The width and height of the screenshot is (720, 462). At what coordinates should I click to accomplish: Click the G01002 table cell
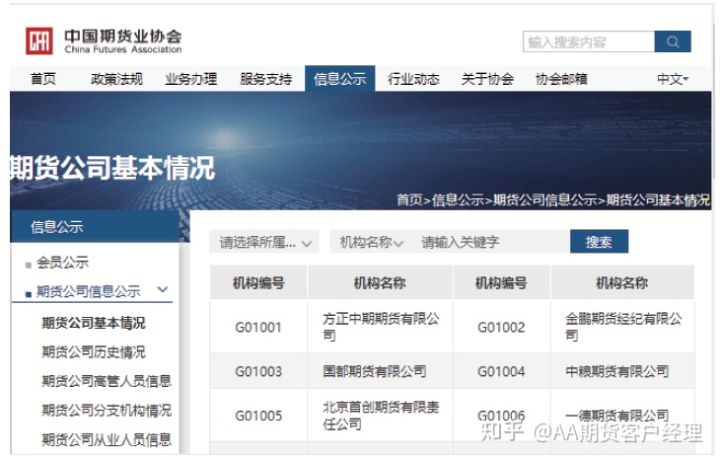coord(501,327)
